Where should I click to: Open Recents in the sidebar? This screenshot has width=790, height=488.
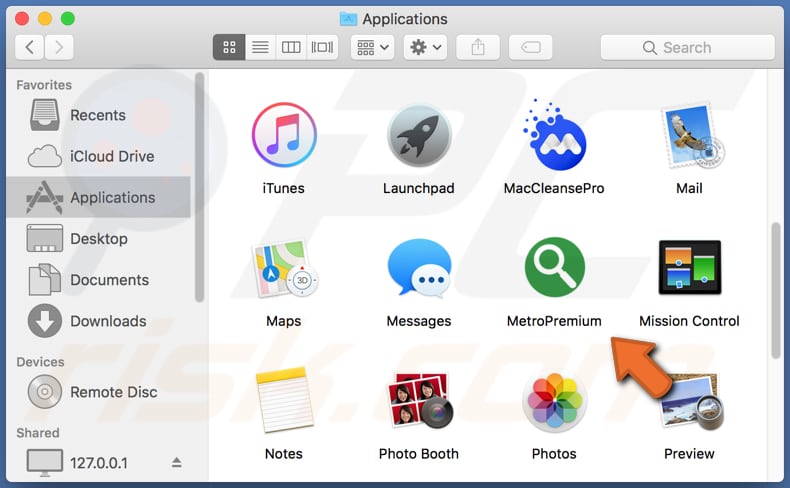click(x=98, y=115)
